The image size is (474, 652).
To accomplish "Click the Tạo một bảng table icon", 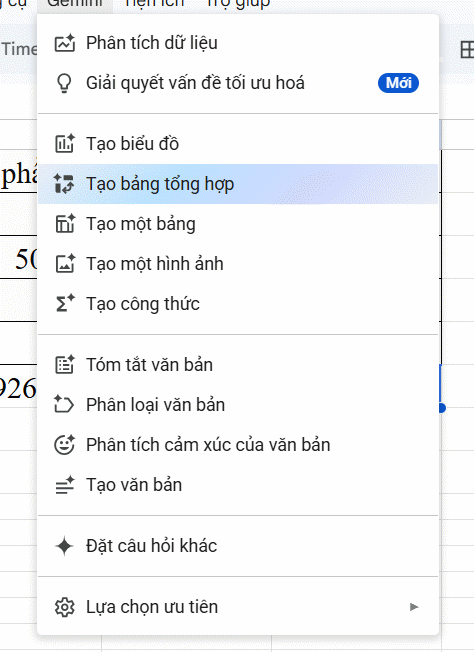I will click(65, 224).
